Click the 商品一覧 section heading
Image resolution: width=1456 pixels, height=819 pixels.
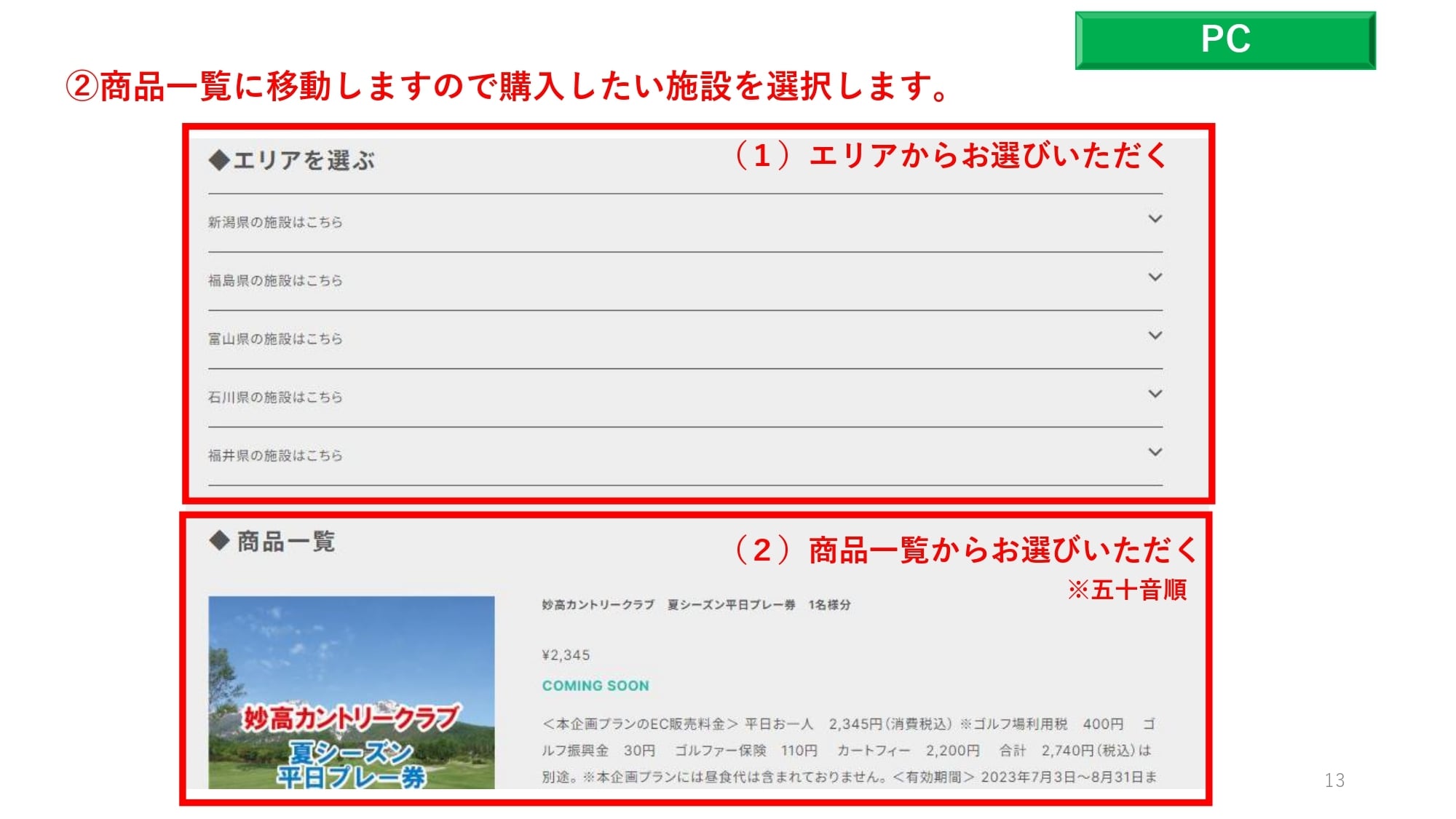point(285,542)
